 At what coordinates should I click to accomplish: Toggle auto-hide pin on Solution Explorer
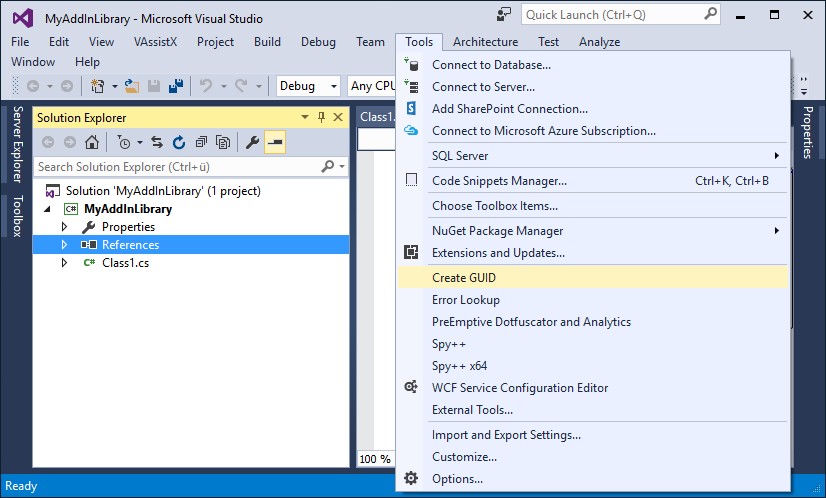click(321, 118)
